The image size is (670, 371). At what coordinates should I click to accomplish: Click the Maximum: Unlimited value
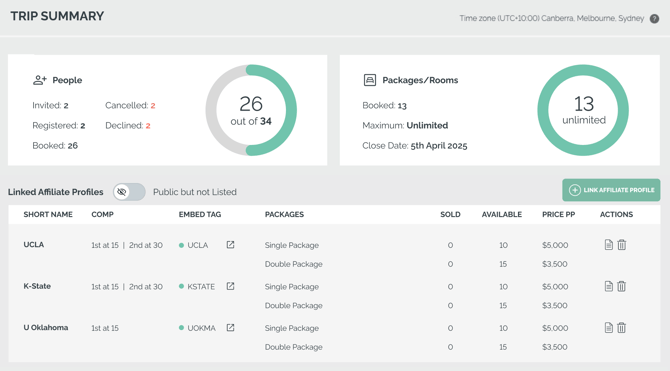(x=405, y=126)
